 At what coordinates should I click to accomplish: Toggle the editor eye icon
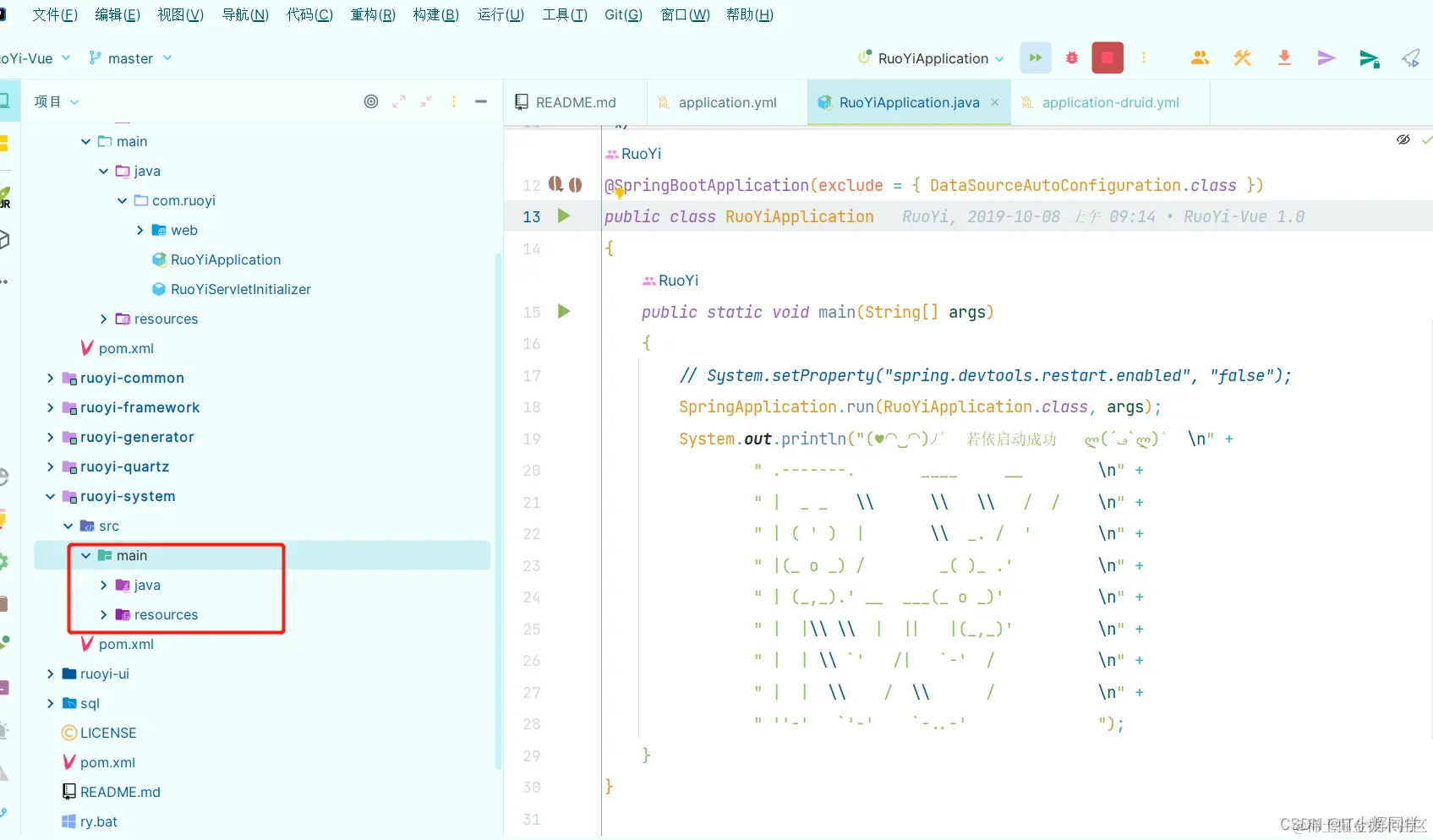click(1403, 139)
